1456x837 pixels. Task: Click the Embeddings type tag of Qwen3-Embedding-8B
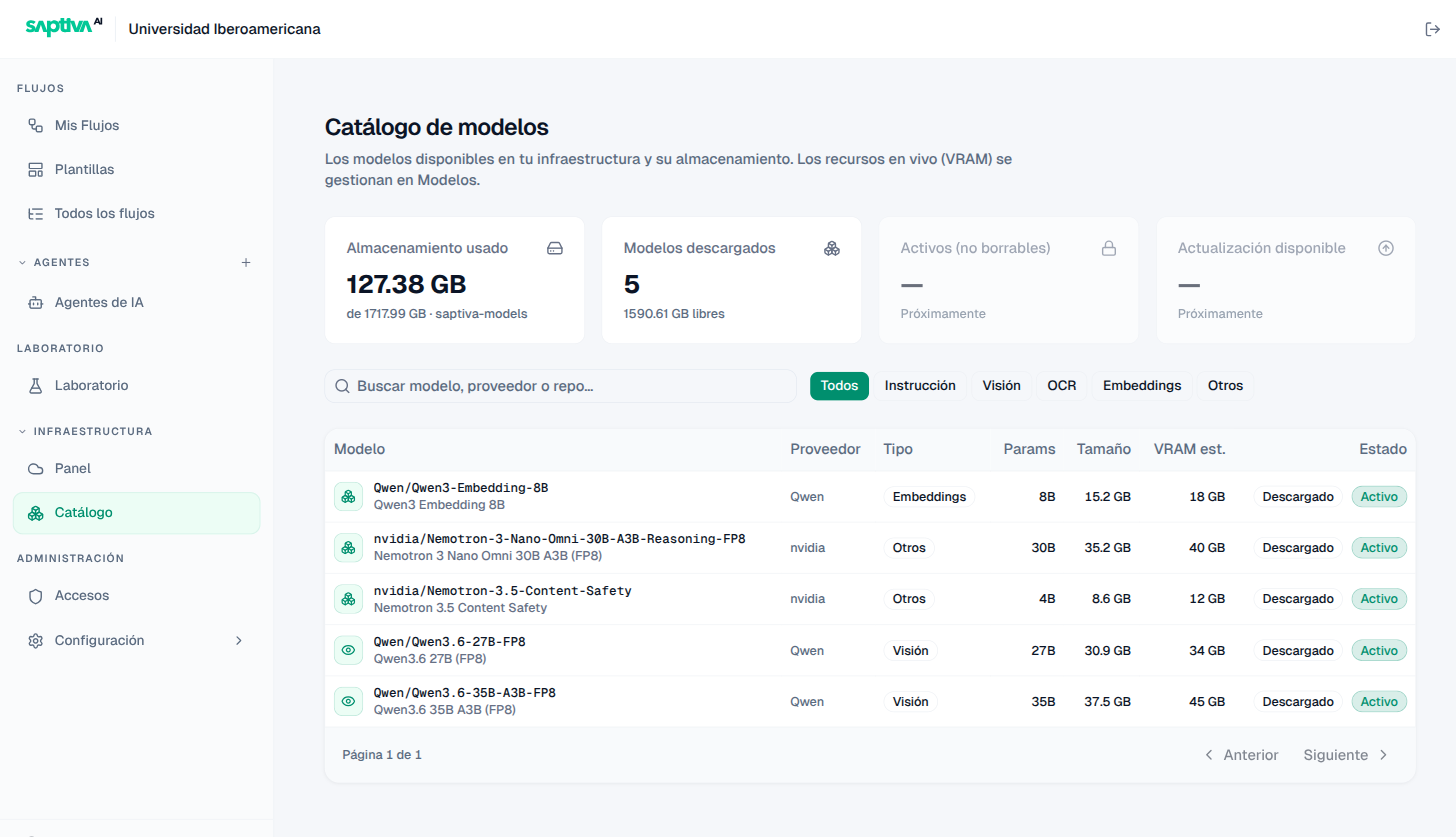coord(929,497)
